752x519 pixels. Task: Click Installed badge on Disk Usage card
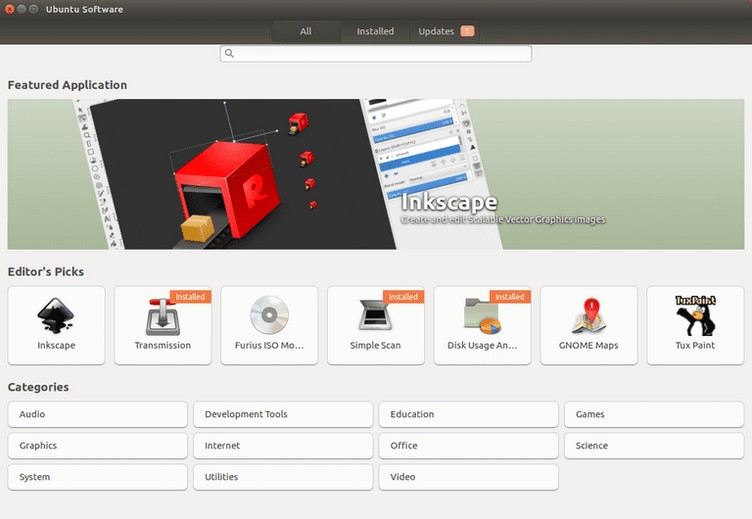pyautogui.click(x=510, y=297)
